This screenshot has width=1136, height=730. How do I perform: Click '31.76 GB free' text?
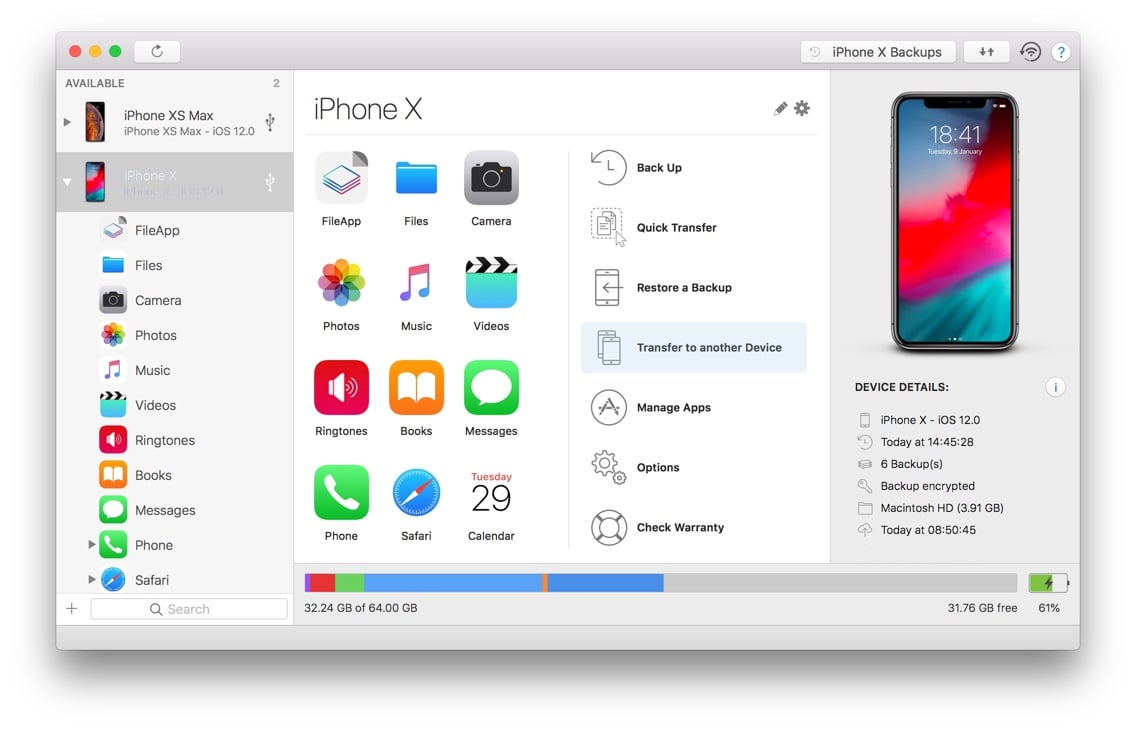tap(982, 608)
